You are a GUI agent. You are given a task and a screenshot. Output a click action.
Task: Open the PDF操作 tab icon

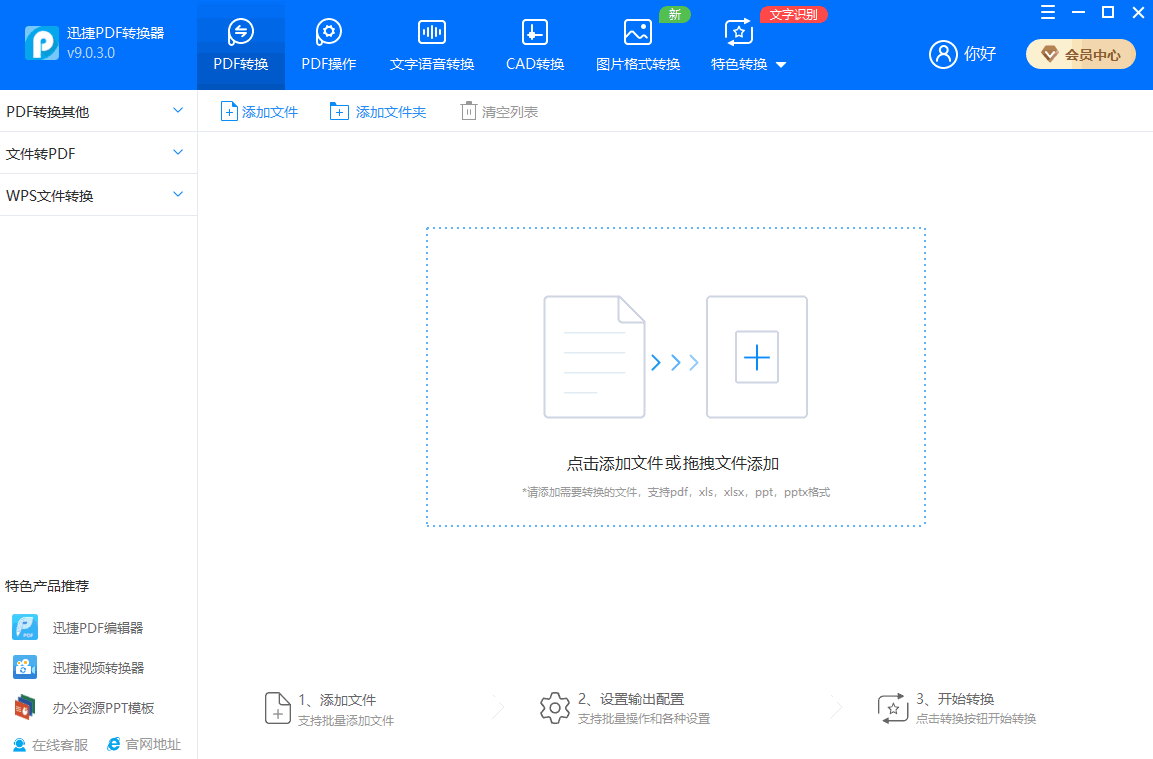point(328,33)
